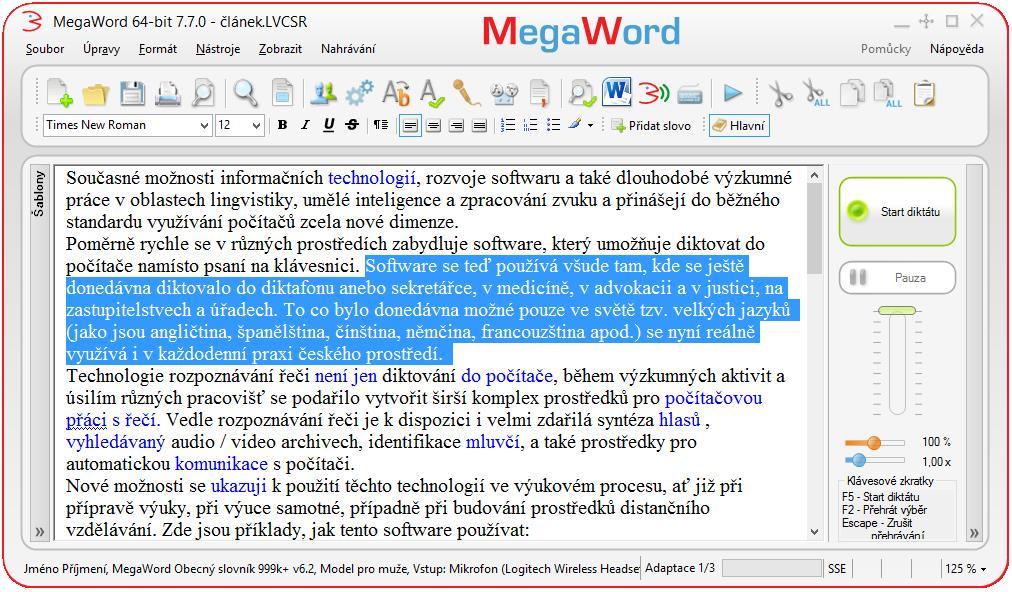Click the Přidat slovo button

tap(651, 125)
